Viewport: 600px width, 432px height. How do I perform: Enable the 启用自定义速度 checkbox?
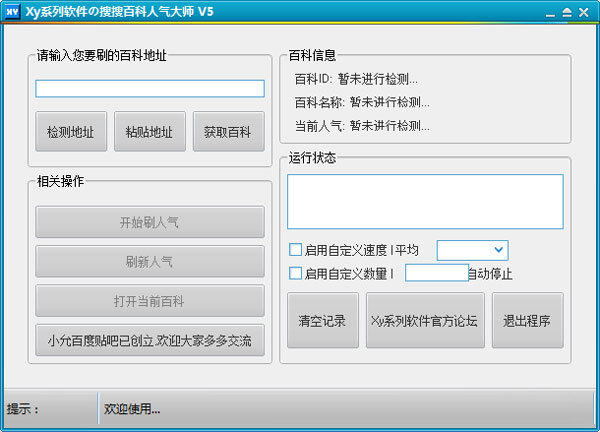[x=295, y=250]
